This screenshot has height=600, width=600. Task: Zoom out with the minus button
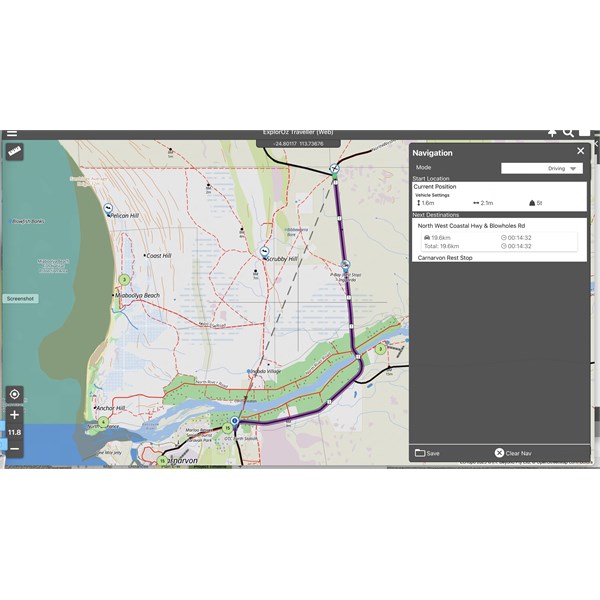tap(14, 449)
